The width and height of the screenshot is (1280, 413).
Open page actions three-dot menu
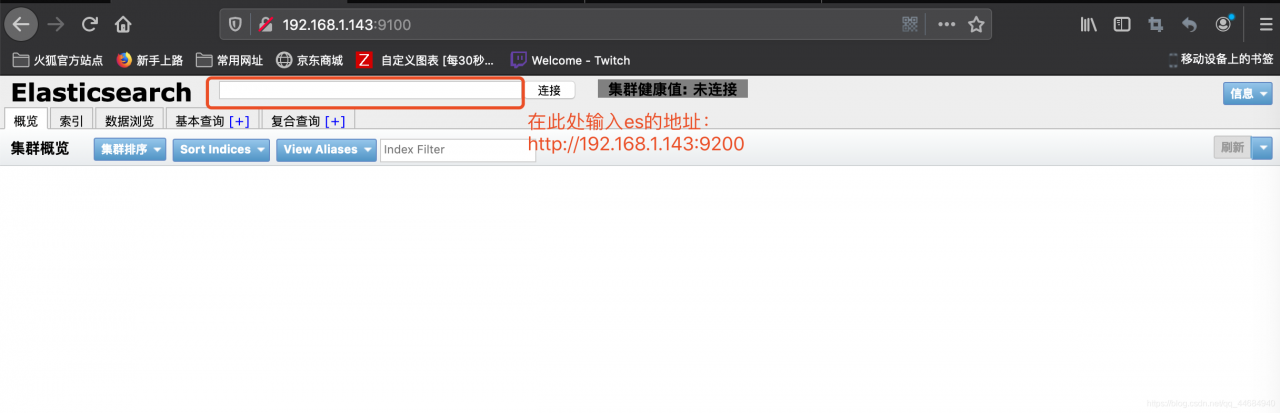point(946,24)
